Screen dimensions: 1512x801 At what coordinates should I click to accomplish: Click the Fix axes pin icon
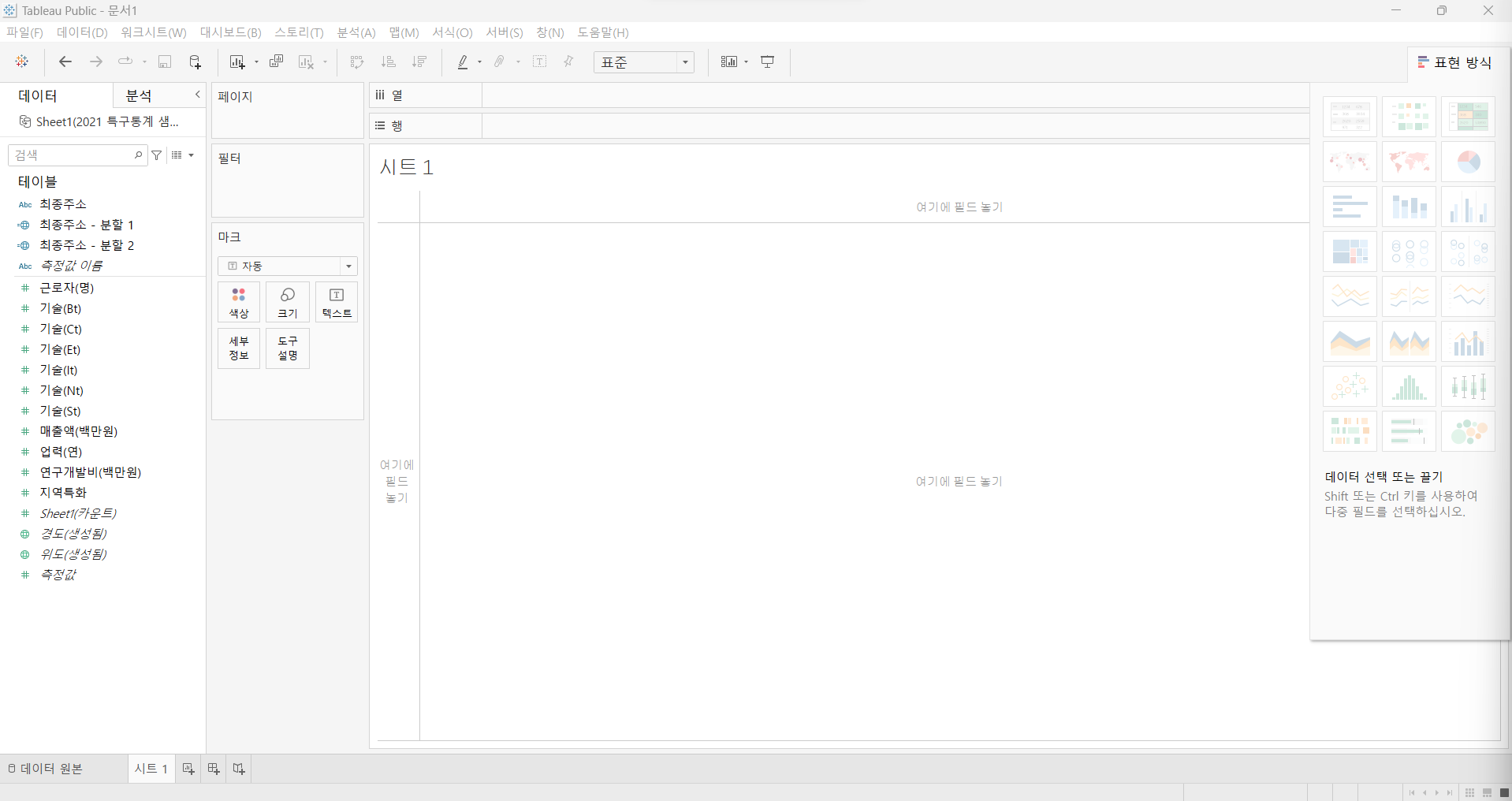[x=568, y=61]
